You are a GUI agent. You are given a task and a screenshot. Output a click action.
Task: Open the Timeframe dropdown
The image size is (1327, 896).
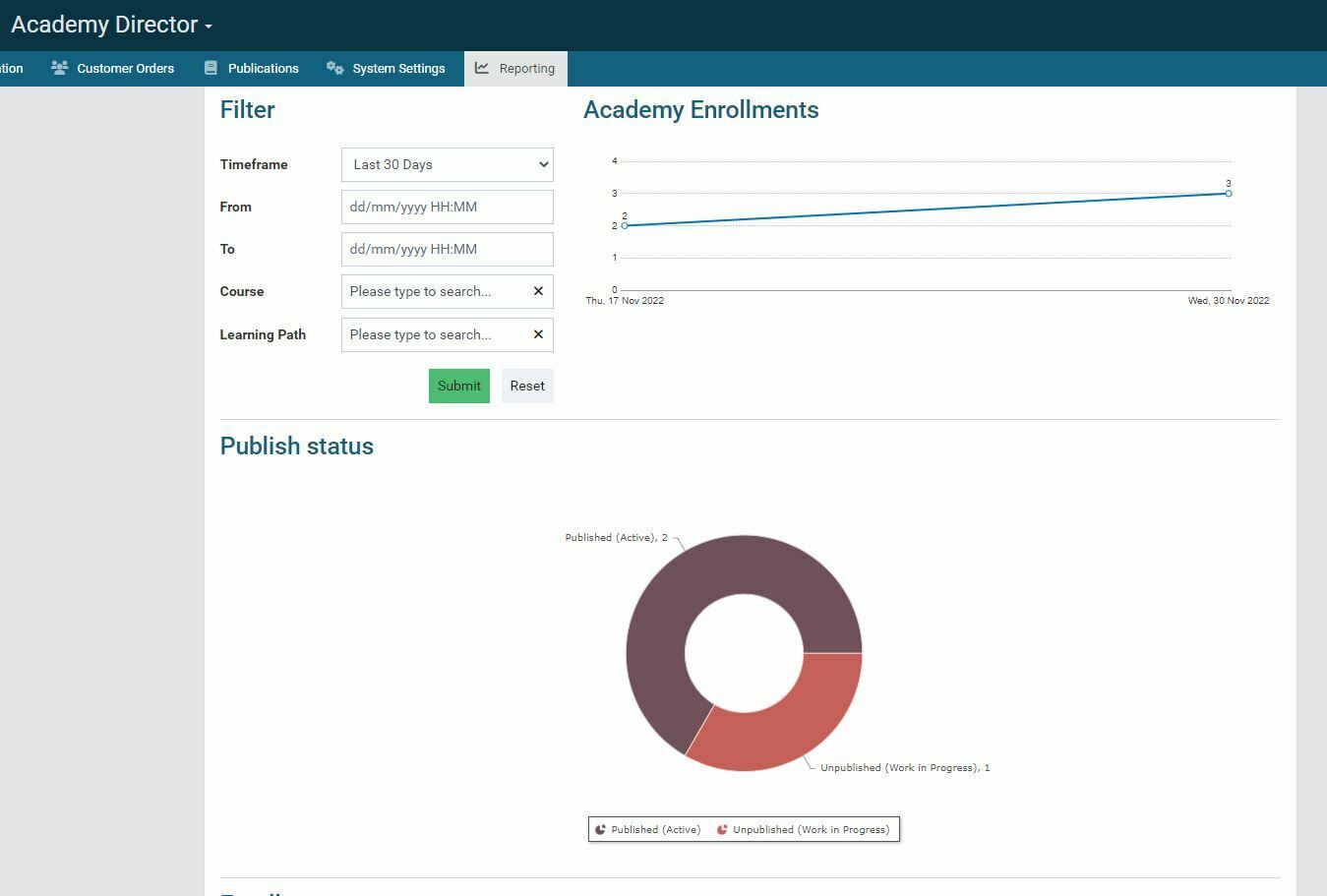(x=447, y=164)
